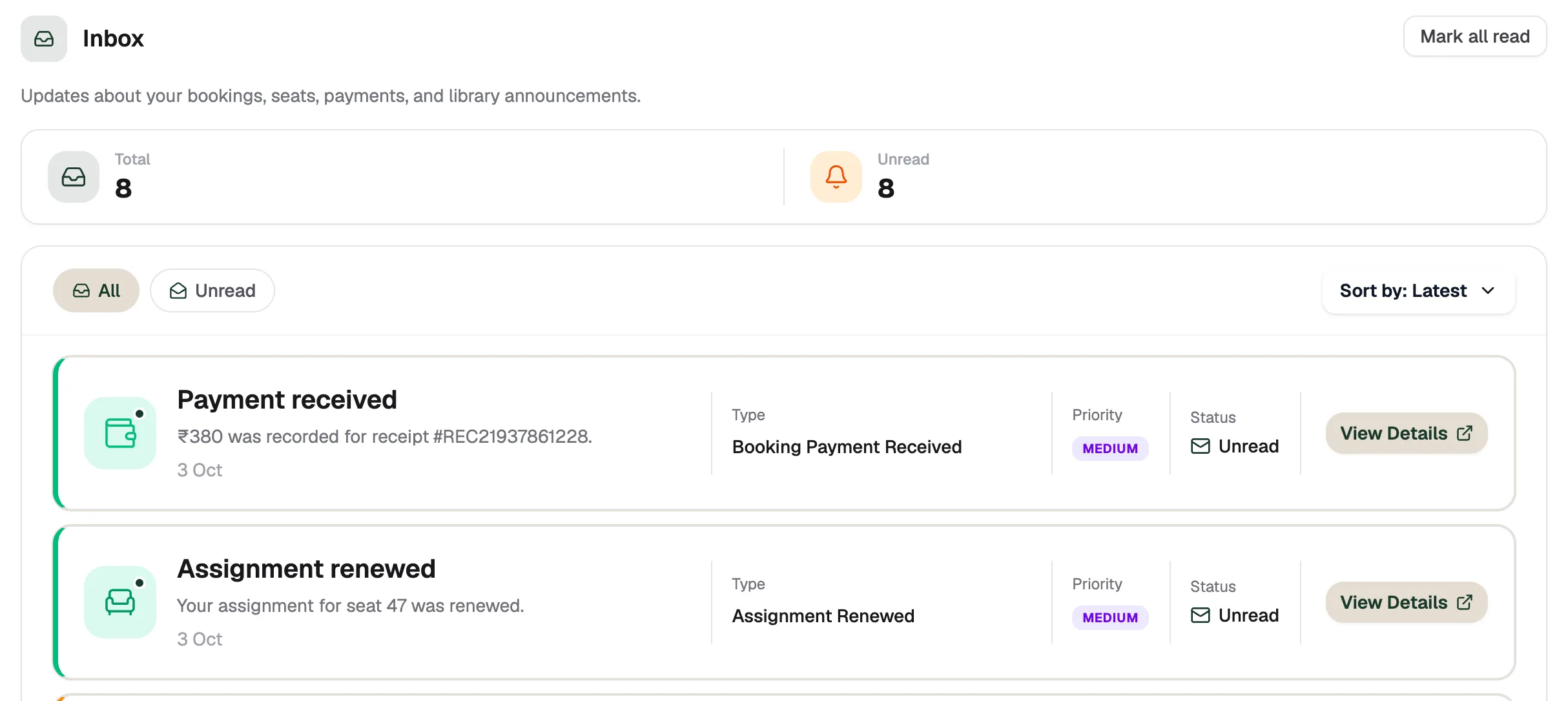1568x701 pixels.
Task: View Details for Payment received notification
Action: click(1407, 433)
